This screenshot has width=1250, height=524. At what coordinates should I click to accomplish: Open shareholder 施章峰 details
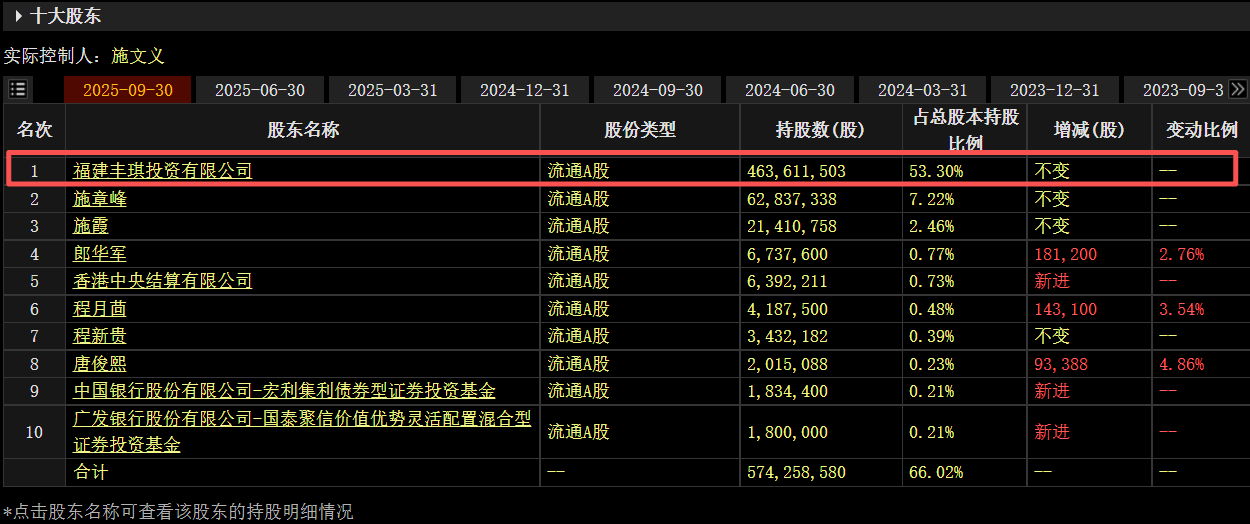point(100,199)
